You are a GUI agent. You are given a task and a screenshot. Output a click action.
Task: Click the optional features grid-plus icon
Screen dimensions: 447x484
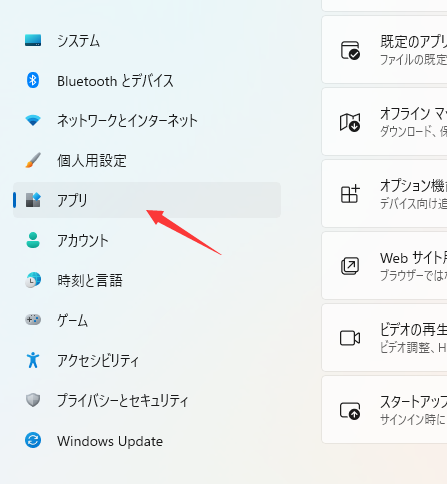click(x=350, y=194)
